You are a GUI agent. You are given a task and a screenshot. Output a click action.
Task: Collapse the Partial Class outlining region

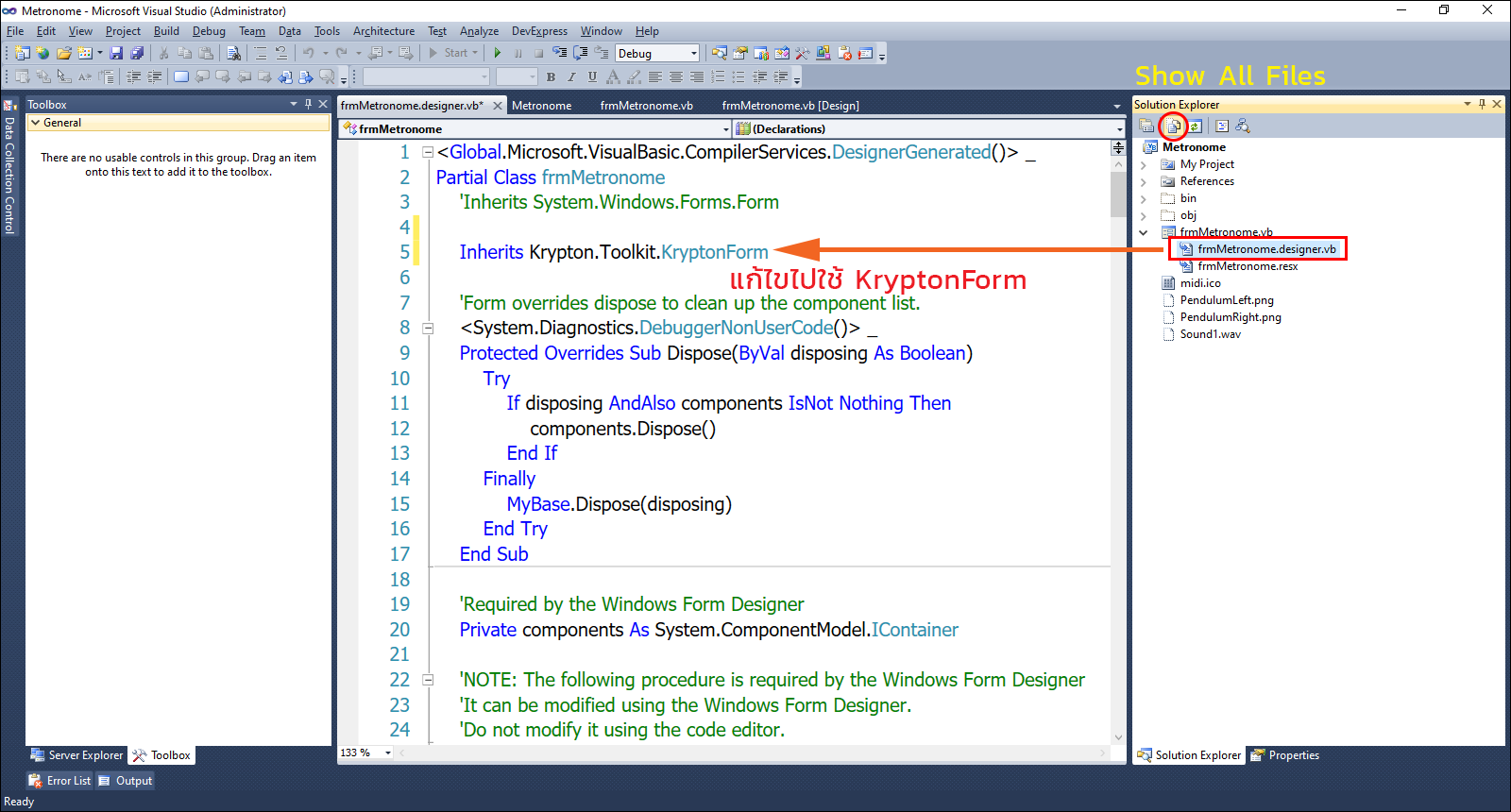click(428, 152)
